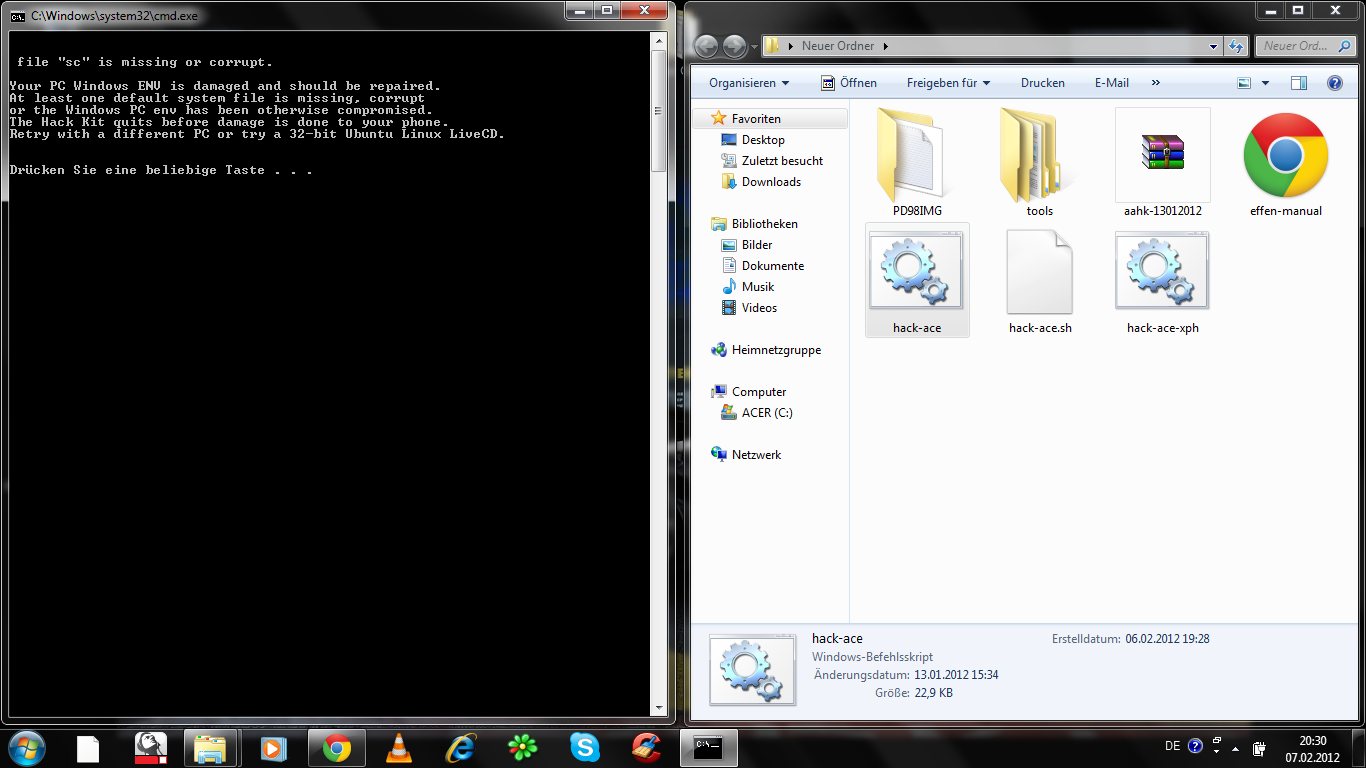The height and width of the screenshot is (768, 1366).
Task: Select the hack-ace batch script
Action: click(x=917, y=280)
